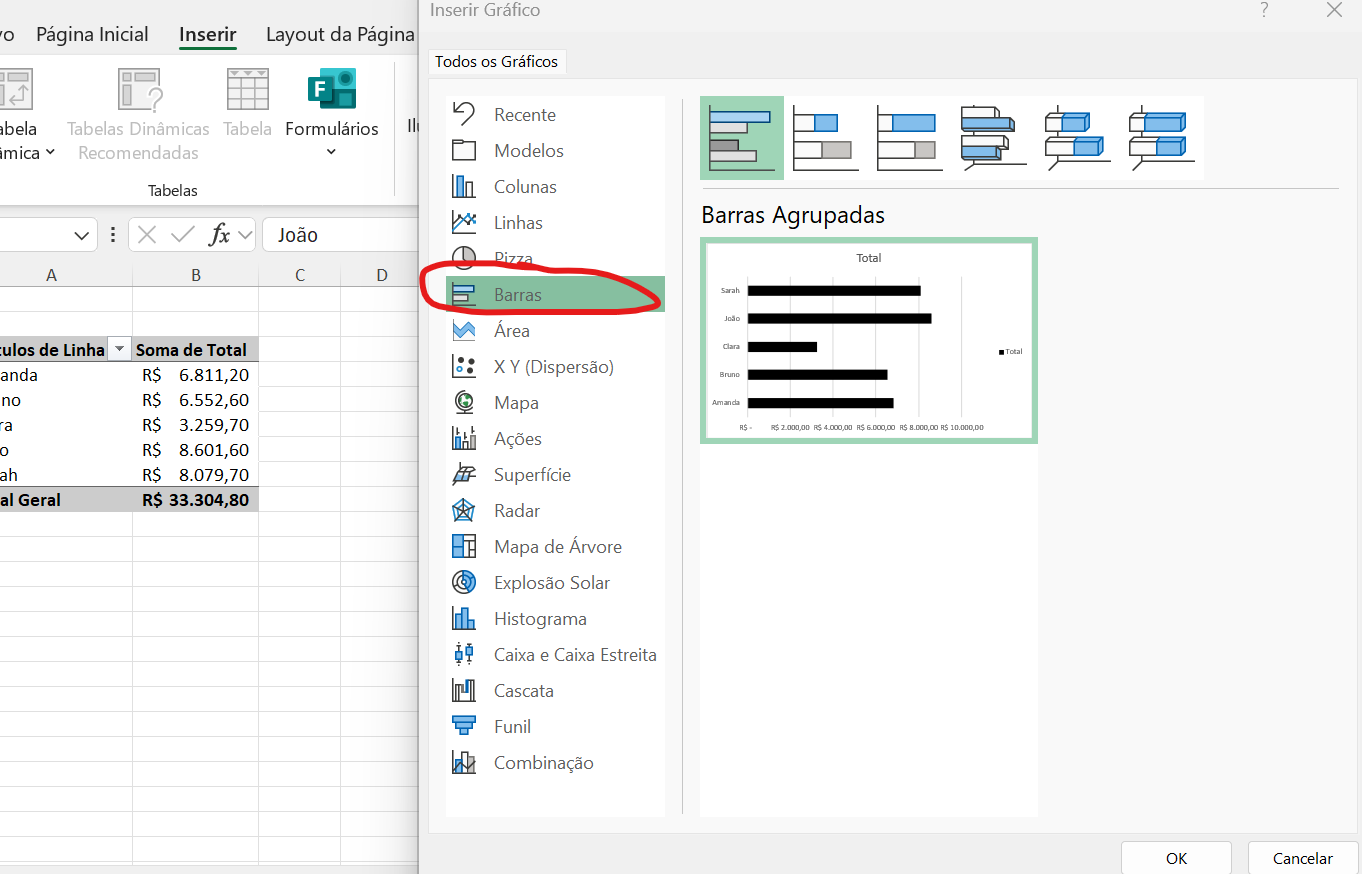Choose the Histograma chart type
The width and height of the screenshot is (1362, 874).
555,619
